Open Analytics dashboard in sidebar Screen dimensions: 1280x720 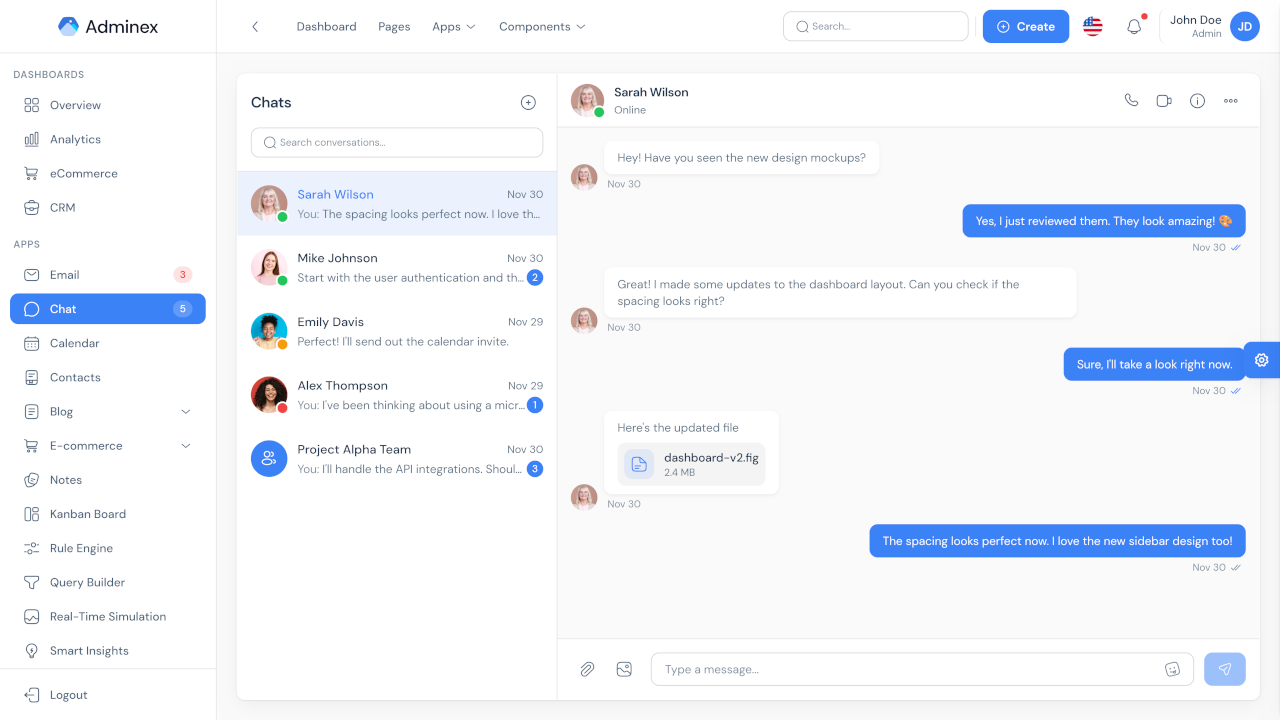click(x=108, y=139)
